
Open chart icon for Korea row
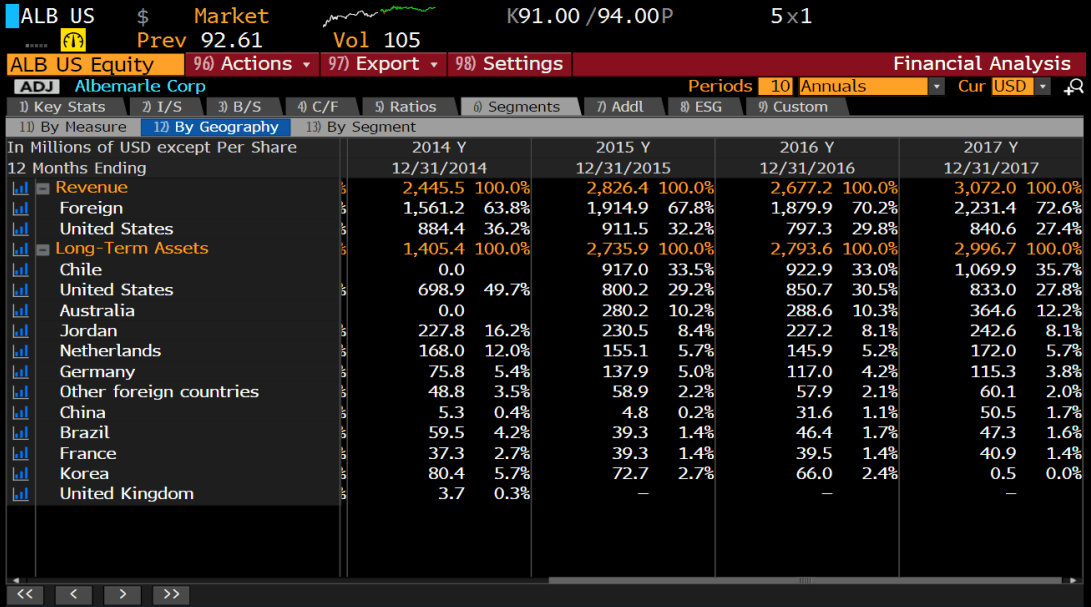coord(21,473)
